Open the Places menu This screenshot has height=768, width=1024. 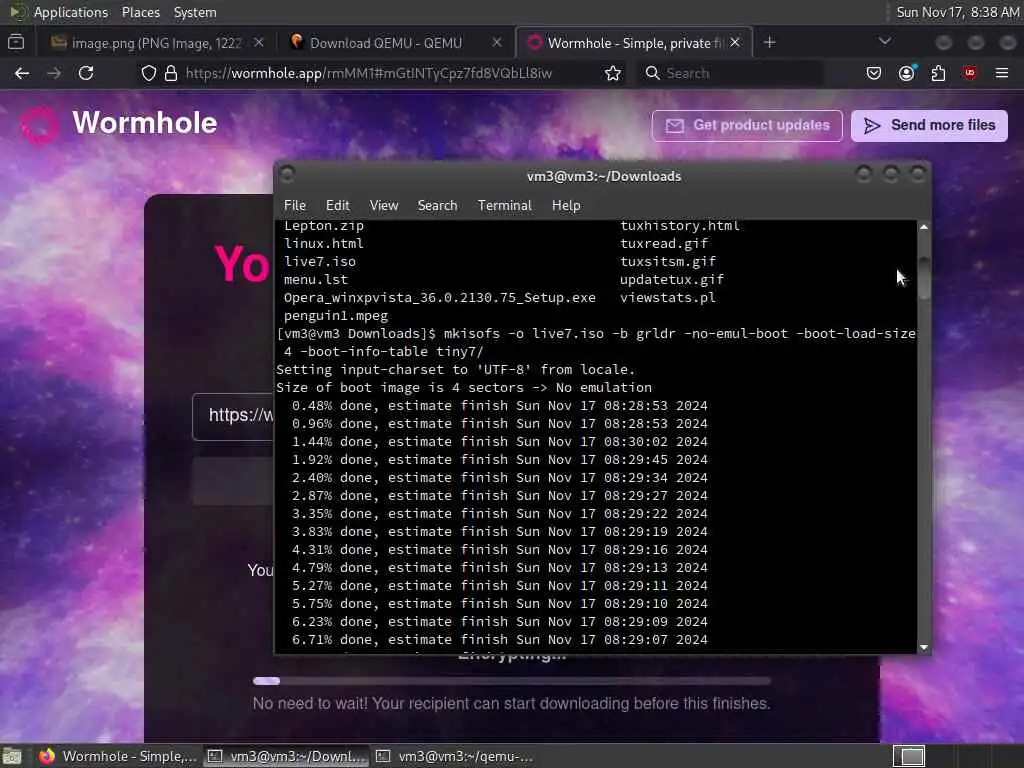[141, 12]
